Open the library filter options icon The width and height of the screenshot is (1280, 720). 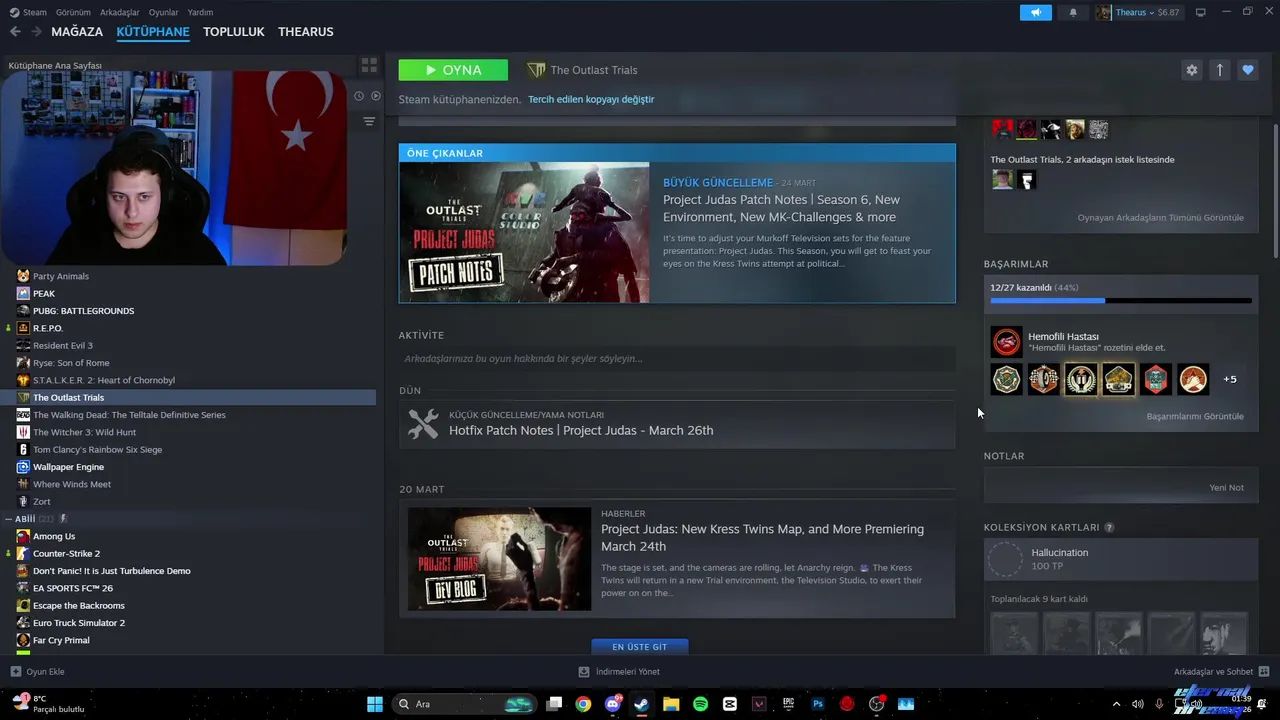(x=369, y=121)
